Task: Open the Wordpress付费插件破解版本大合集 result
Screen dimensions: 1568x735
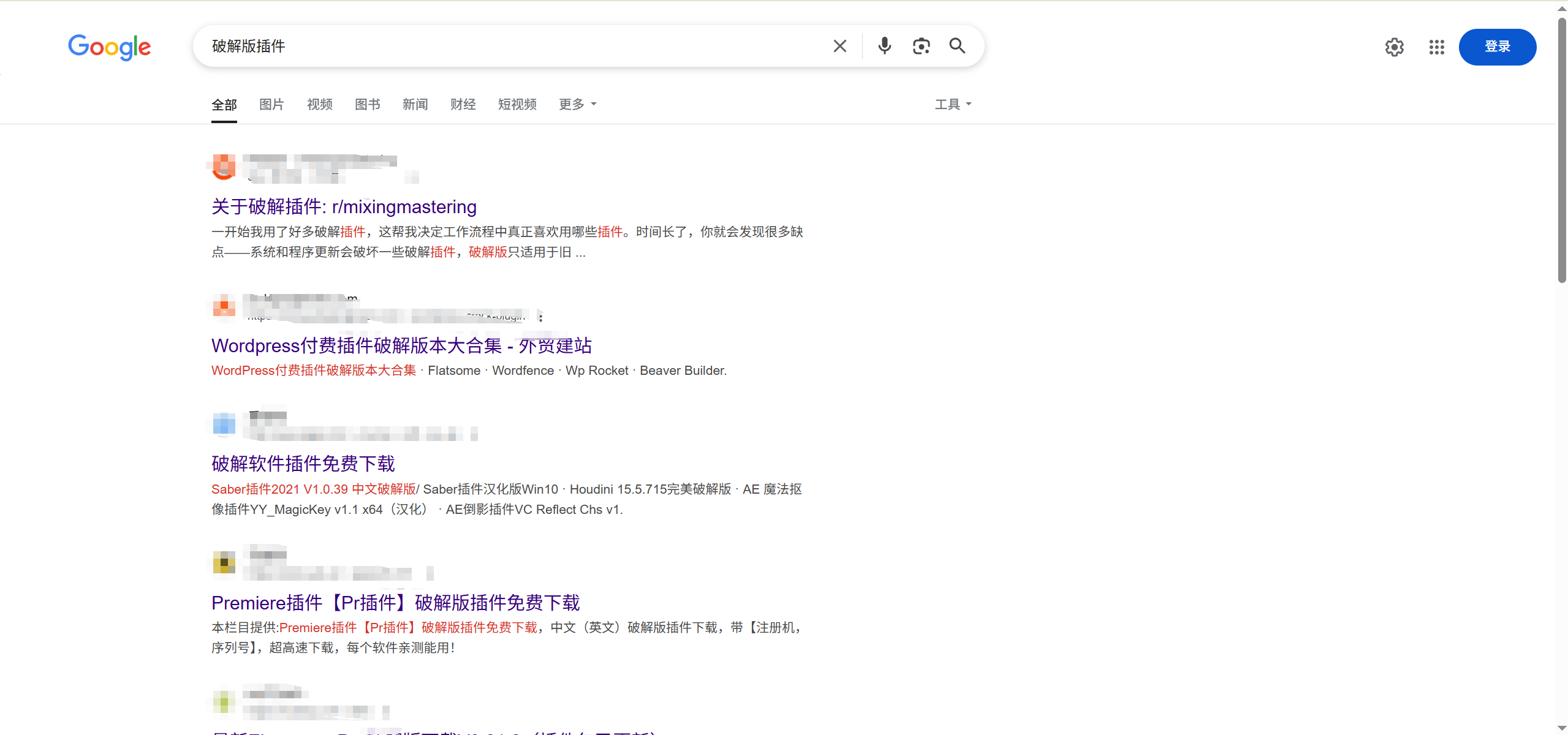Action: click(401, 345)
